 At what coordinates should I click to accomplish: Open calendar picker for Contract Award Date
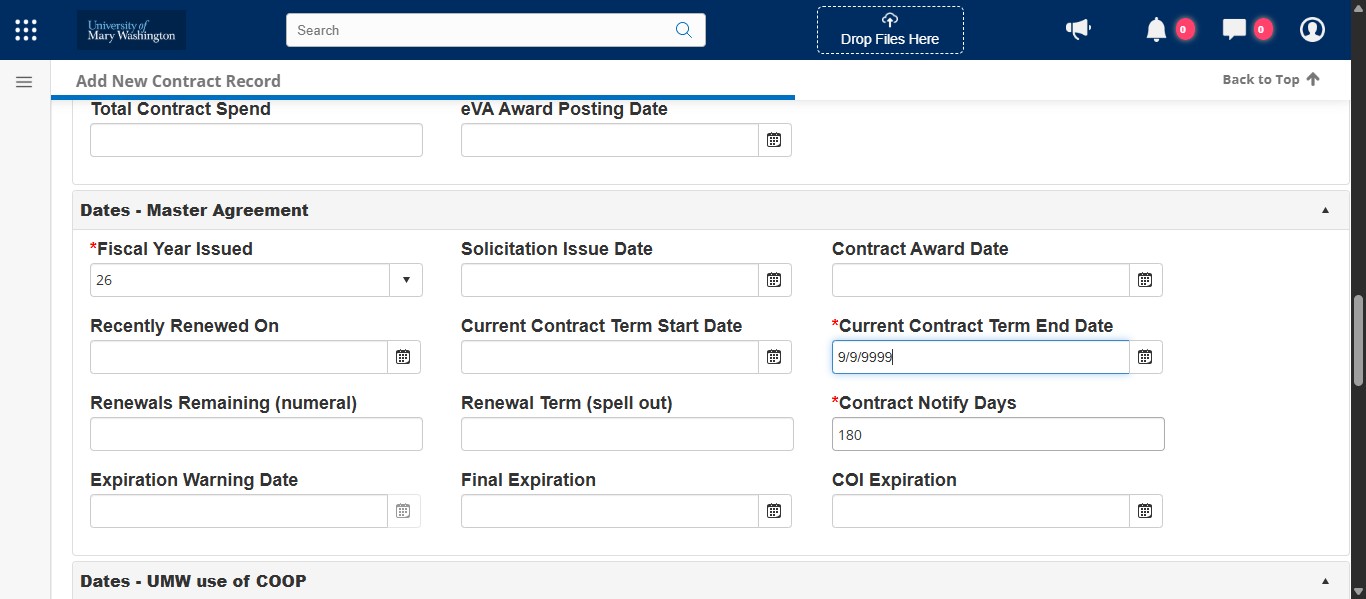[x=1145, y=280]
